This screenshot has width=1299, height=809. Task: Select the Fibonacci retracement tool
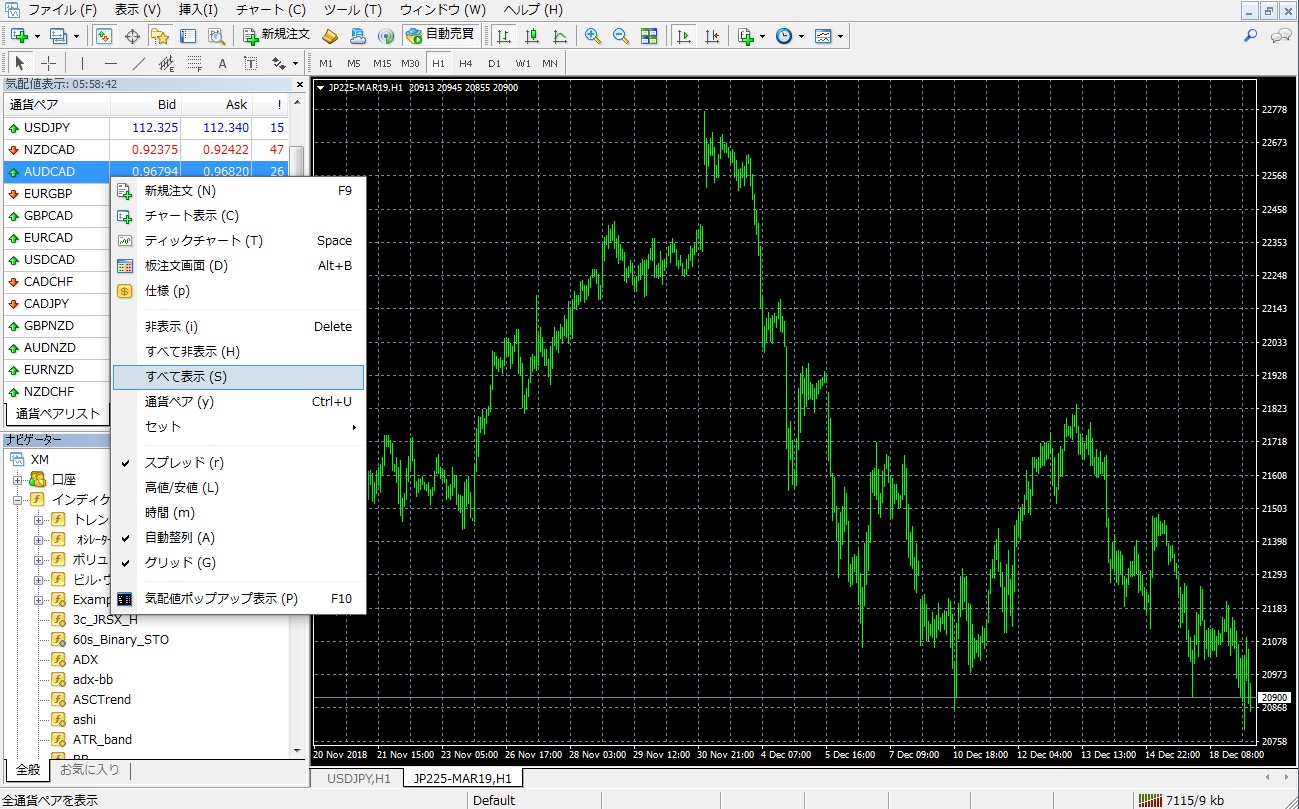click(x=194, y=63)
